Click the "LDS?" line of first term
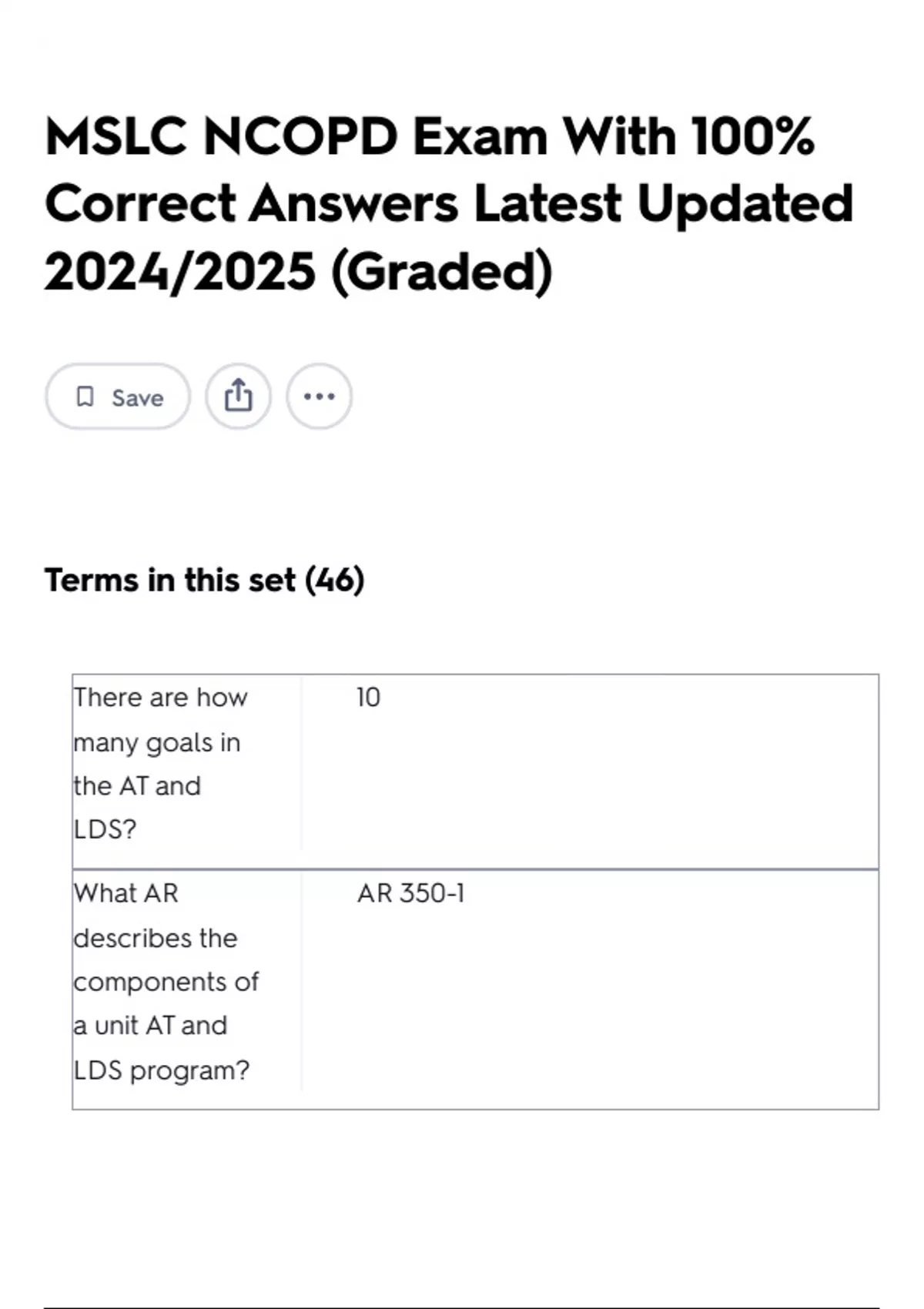924x1309 pixels. 105,829
